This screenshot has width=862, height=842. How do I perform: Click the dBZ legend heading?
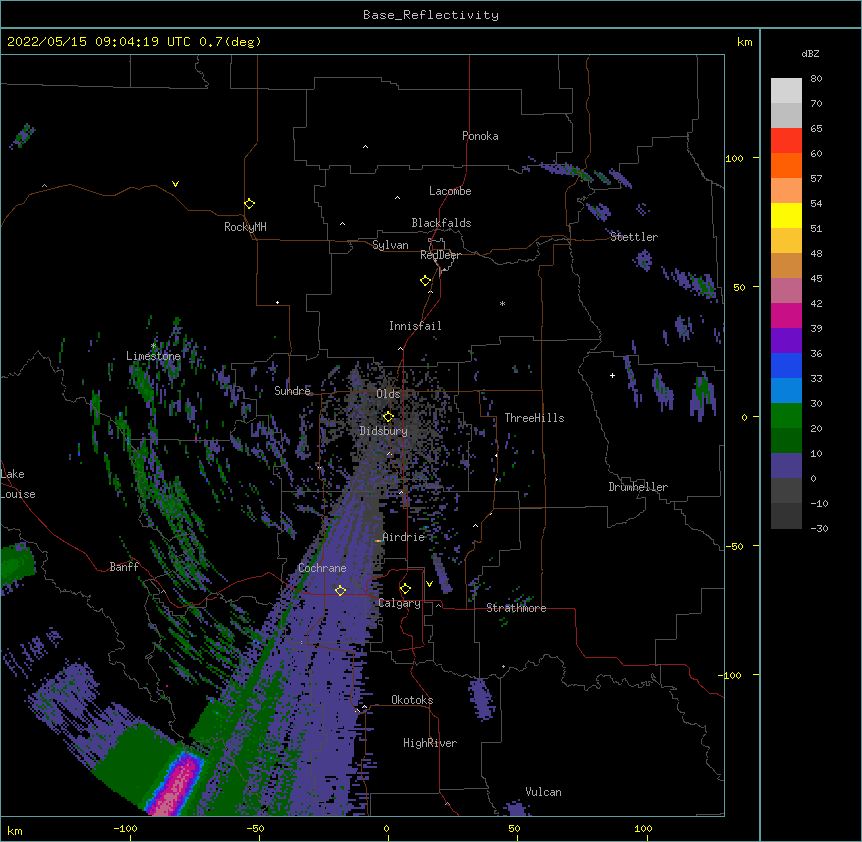point(810,53)
